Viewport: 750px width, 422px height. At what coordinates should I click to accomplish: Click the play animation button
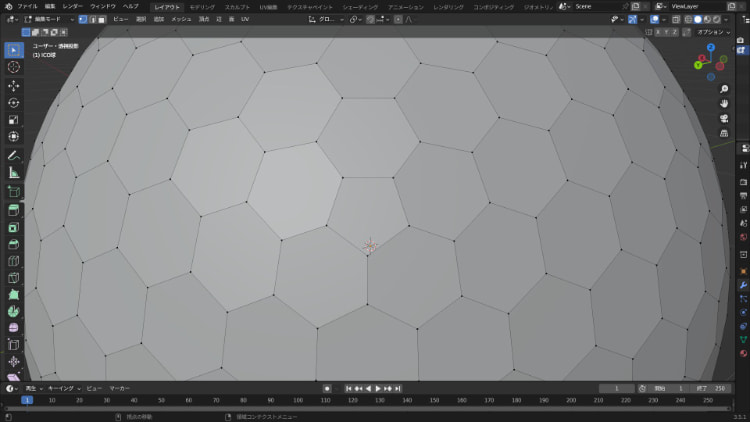(378, 389)
